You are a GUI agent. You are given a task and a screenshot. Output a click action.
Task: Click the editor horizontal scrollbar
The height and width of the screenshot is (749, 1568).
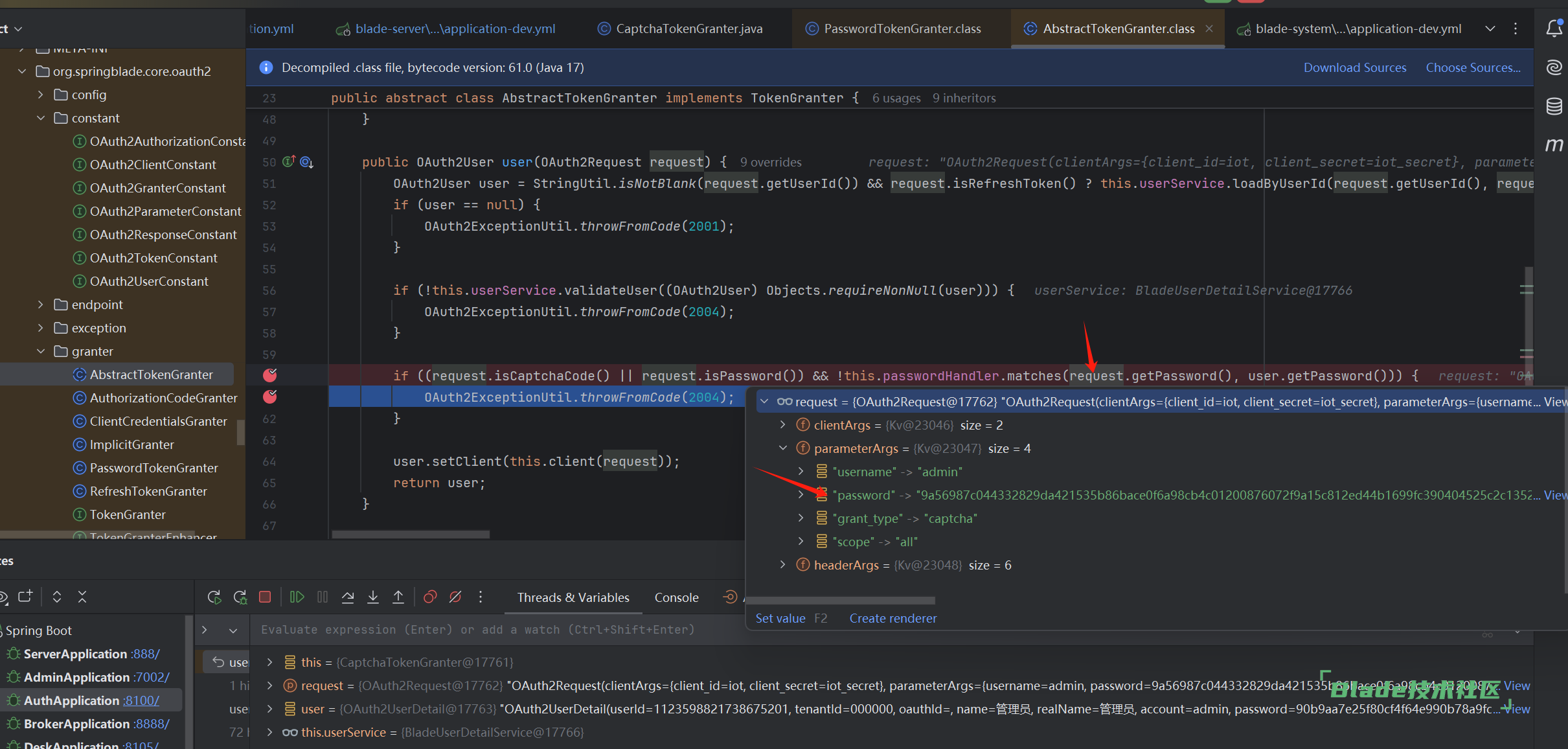coord(411,535)
